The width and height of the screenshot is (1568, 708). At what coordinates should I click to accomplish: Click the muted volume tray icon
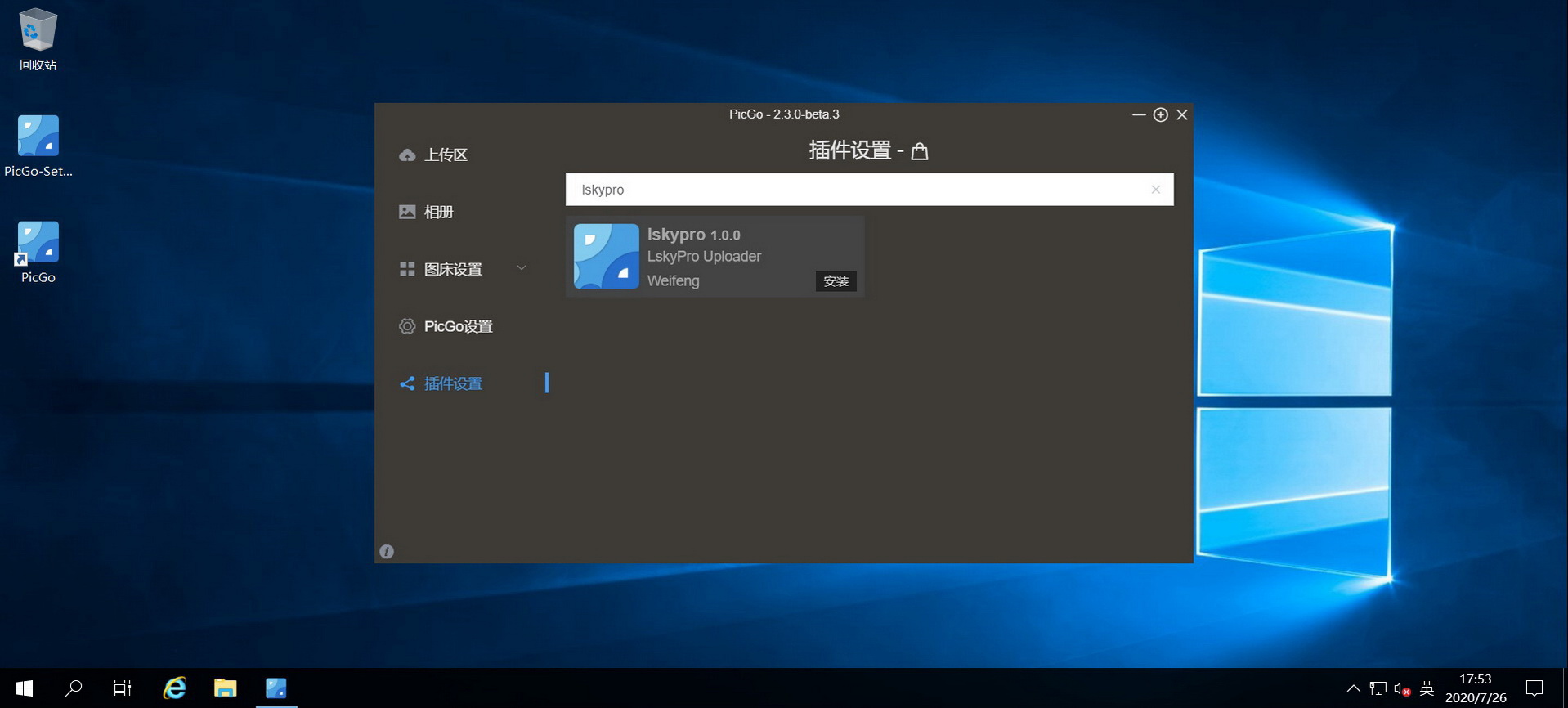point(1402,689)
